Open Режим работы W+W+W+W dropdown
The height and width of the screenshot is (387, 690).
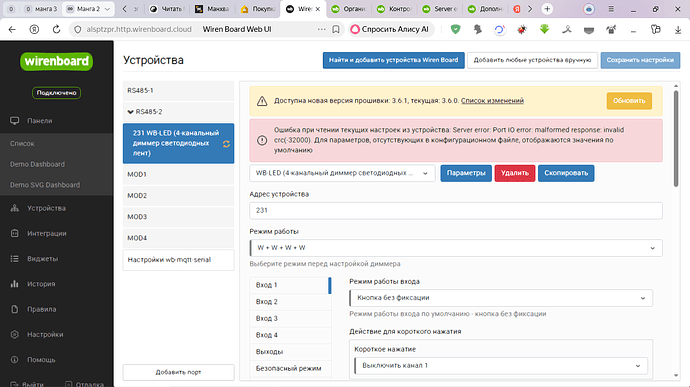pos(455,248)
